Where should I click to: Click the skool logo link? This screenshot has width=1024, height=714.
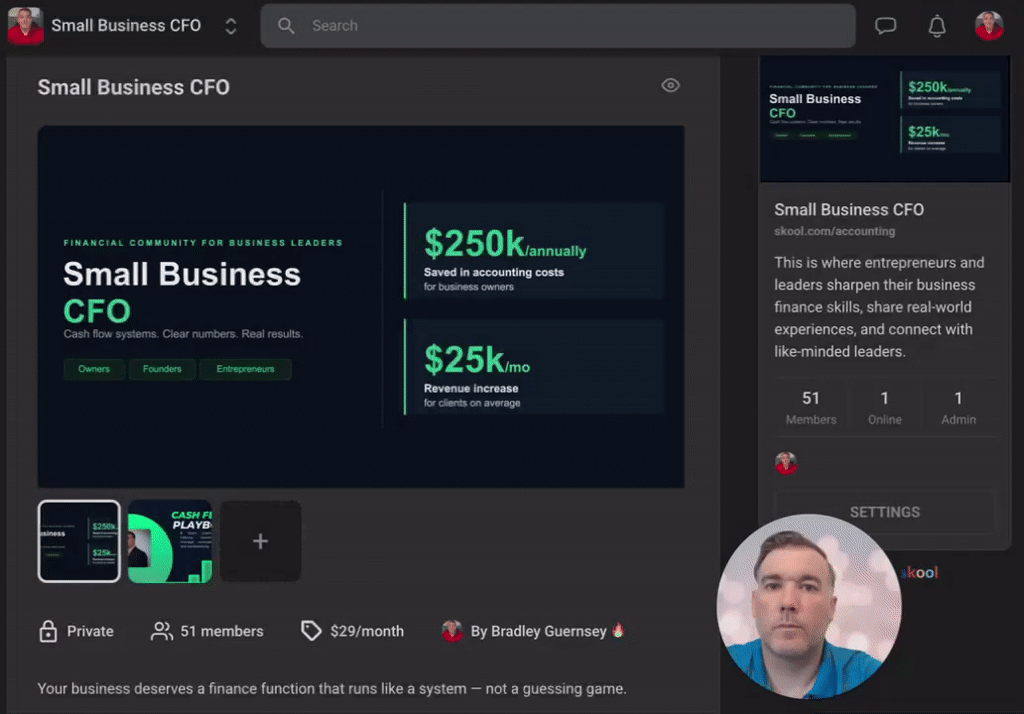(x=920, y=573)
